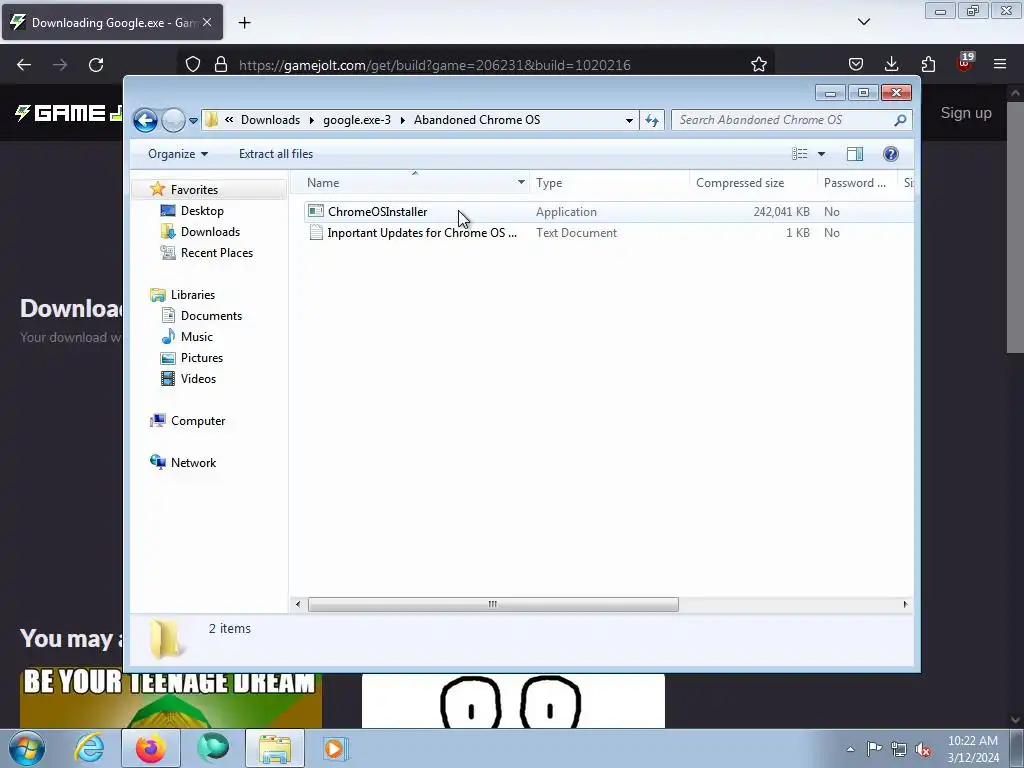Open Downloads in navigation pane favorites
Screen dimensions: 1024x768
tap(210, 232)
